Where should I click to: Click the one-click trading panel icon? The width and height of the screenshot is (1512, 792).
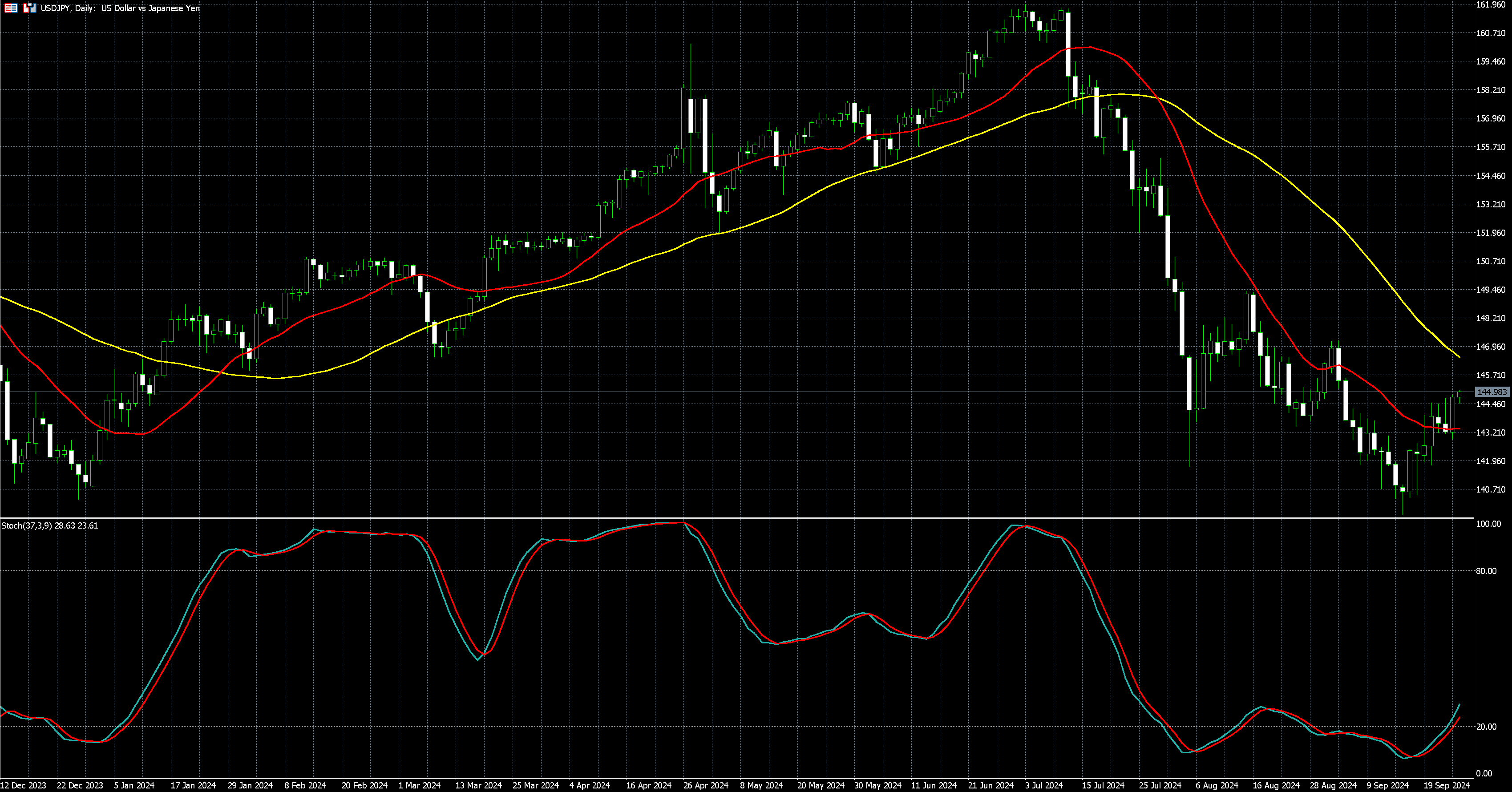(29, 8)
